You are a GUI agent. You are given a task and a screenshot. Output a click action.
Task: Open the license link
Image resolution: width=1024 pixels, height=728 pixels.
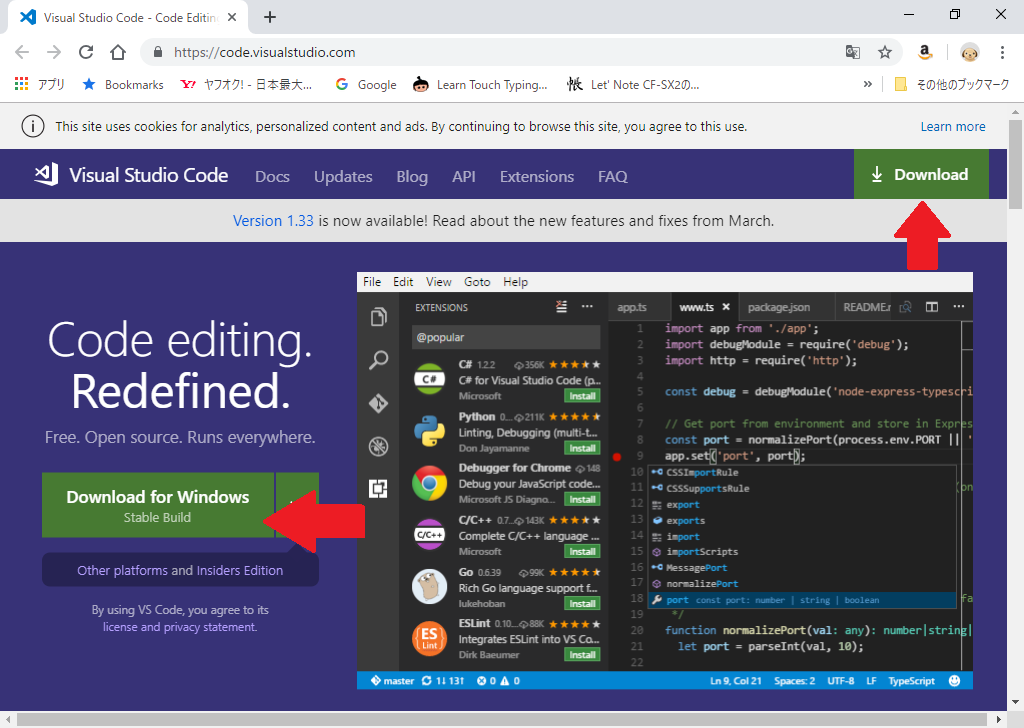pos(121,627)
